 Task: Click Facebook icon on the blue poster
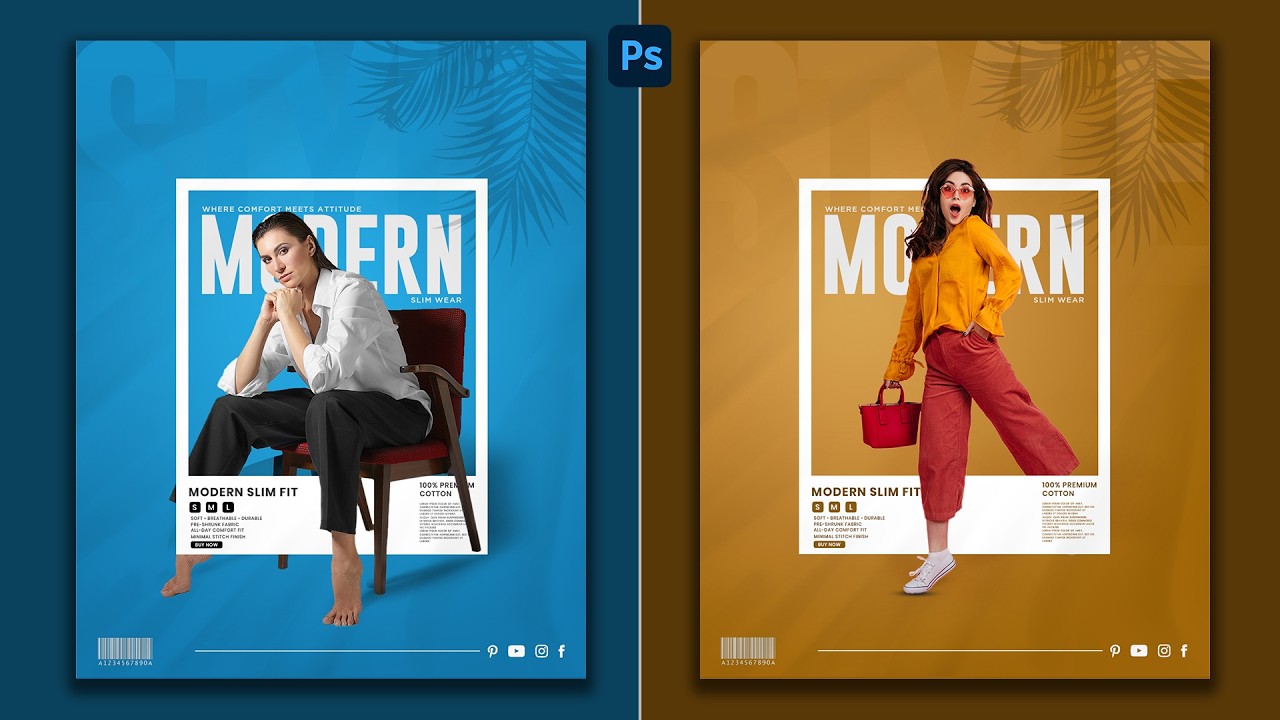point(561,651)
